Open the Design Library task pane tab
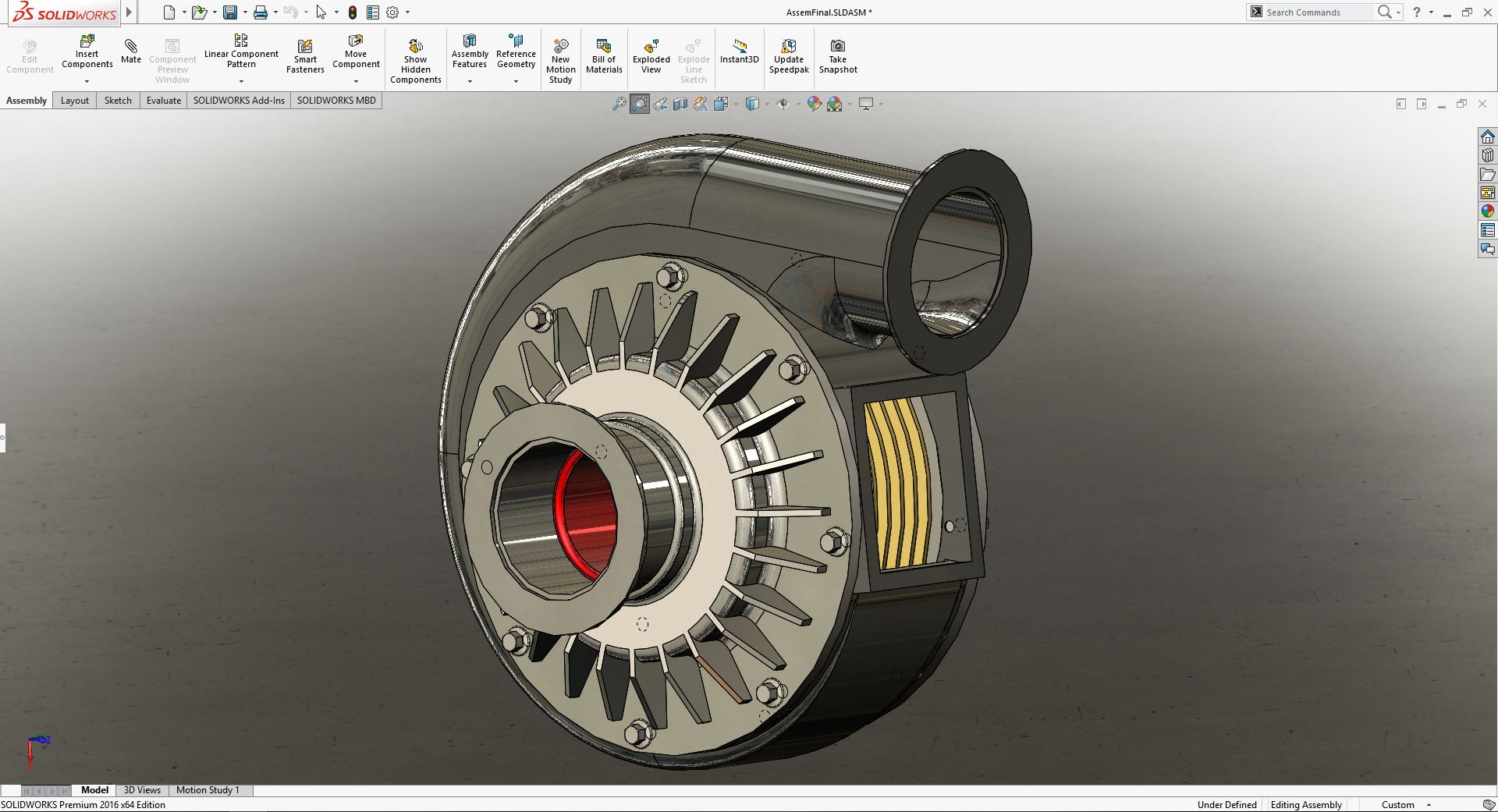Screen dimensions: 1498x812 coord(1488,155)
